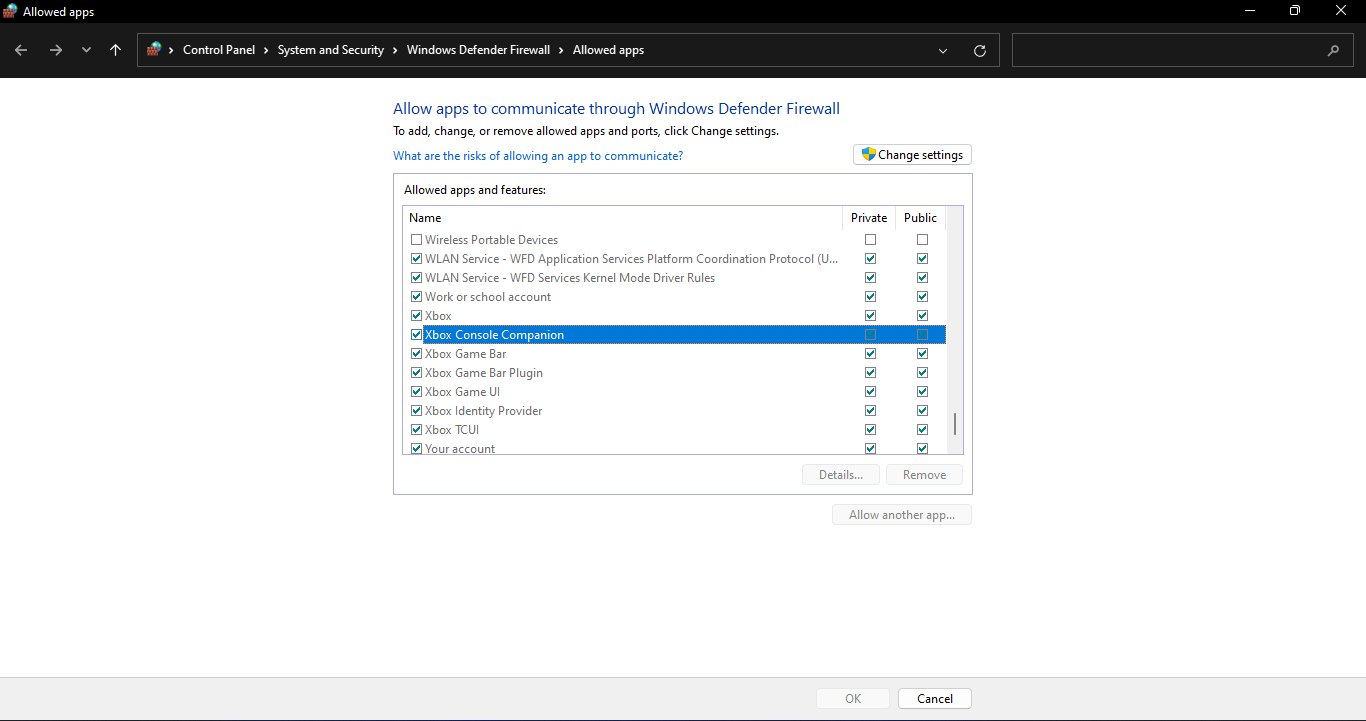Toggle Private checkbox for Xbox Console Companion
Screen dimensions: 1366x721
pyautogui.click(x=870, y=335)
